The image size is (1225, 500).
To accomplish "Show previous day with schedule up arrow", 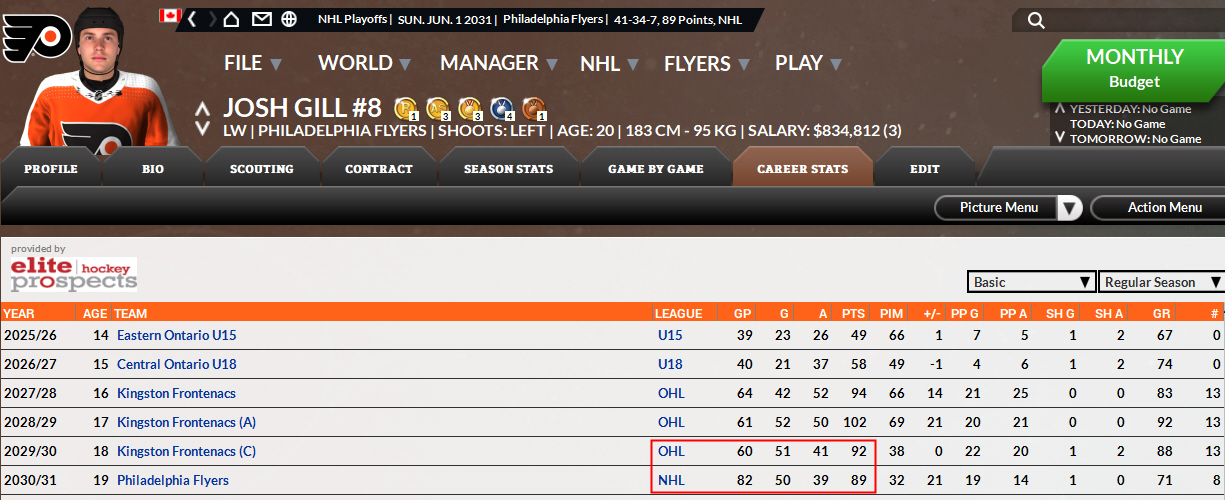I will [x=1060, y=108].
